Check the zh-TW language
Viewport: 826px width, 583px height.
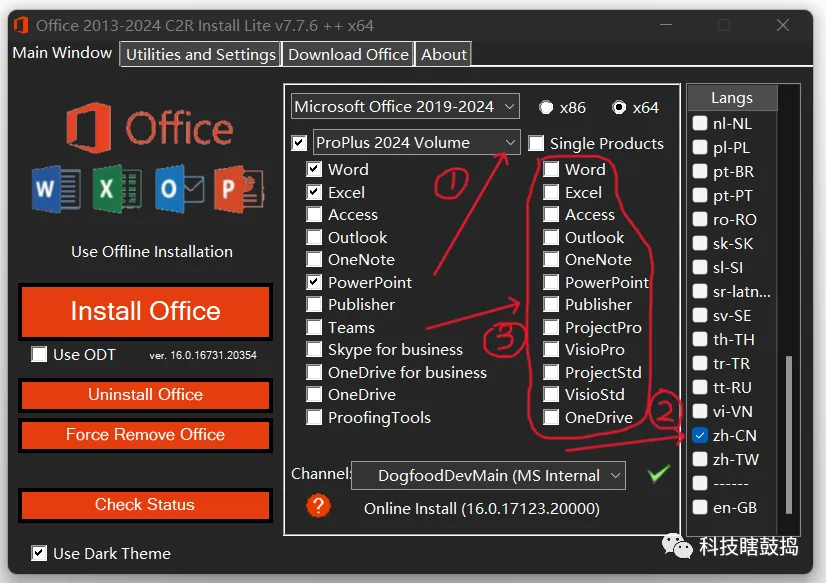[x=700, y=459]
